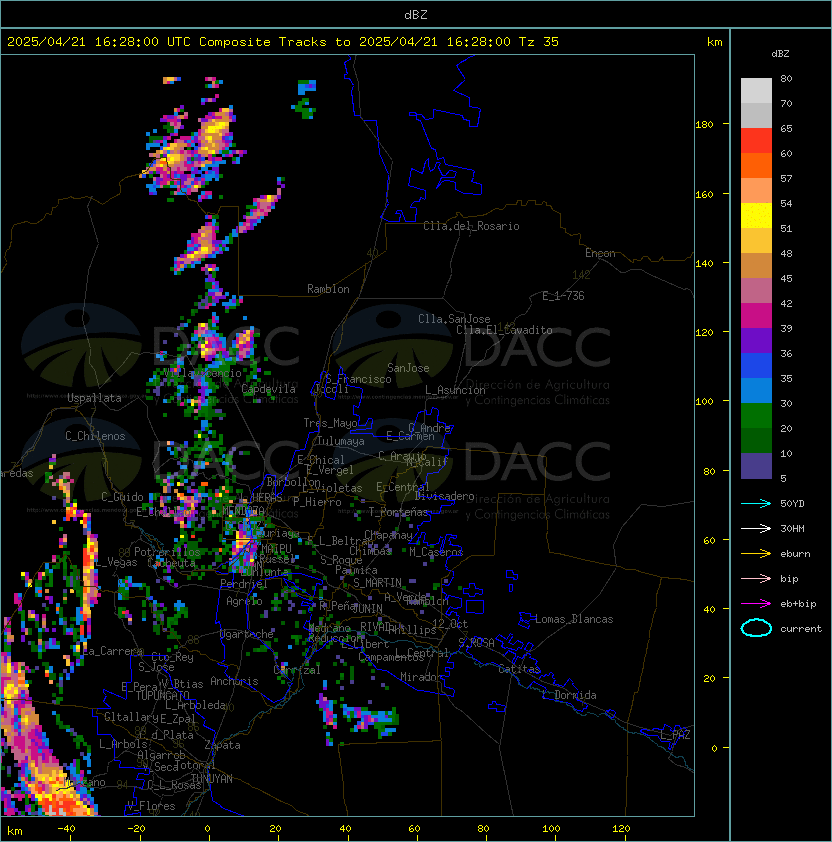Click the '-40' tick on horizontal km axis
This screenshot has width=832, height=842.
pyautogui.click(x=66, y=829)
